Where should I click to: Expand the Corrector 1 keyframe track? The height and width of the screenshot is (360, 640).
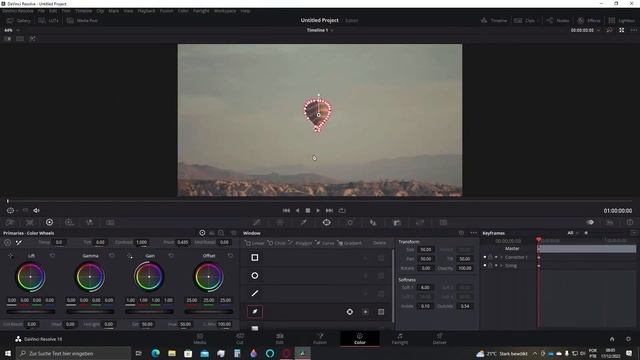[x=501, y=258]
